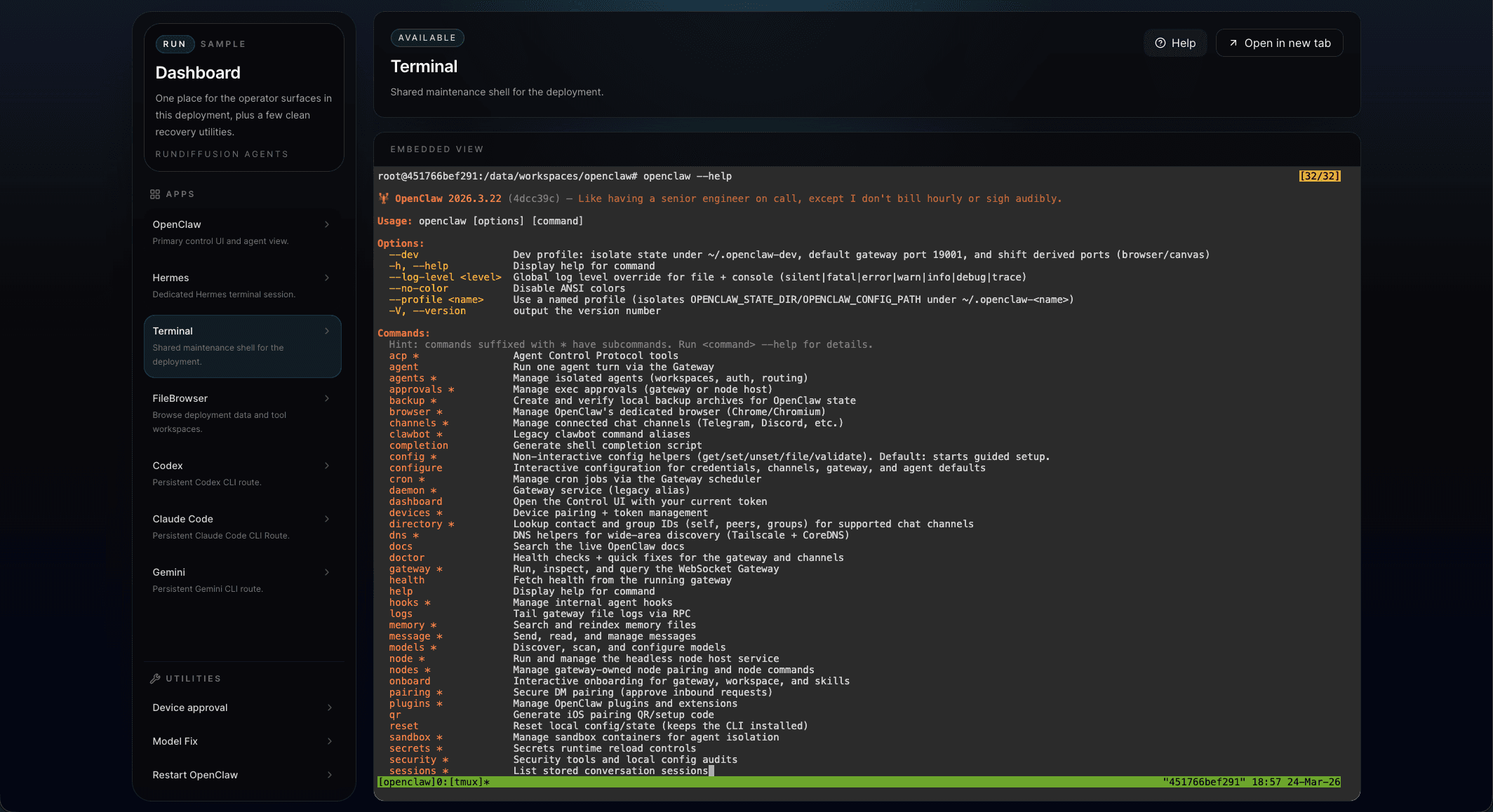Click the [32/32] indicator in terminal

point(1320,176)
